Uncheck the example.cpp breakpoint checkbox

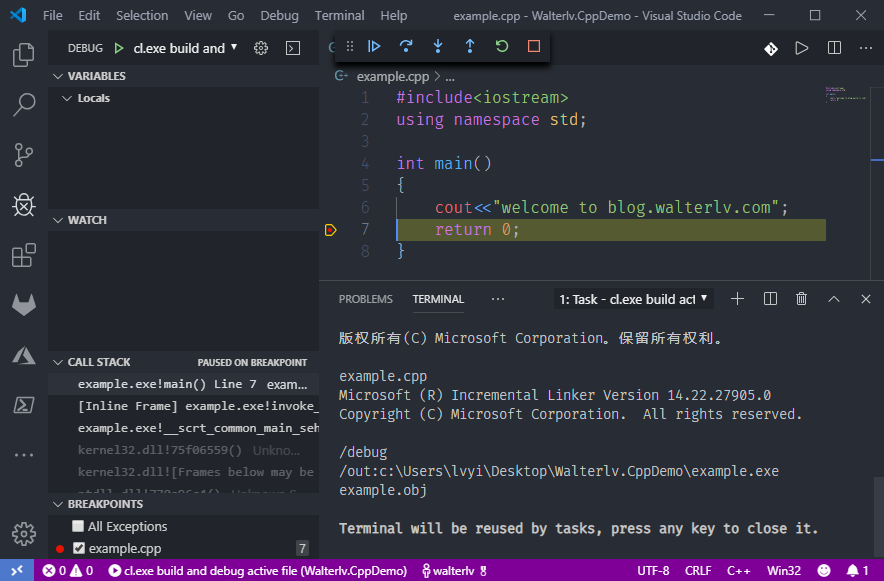pos(79,549)
